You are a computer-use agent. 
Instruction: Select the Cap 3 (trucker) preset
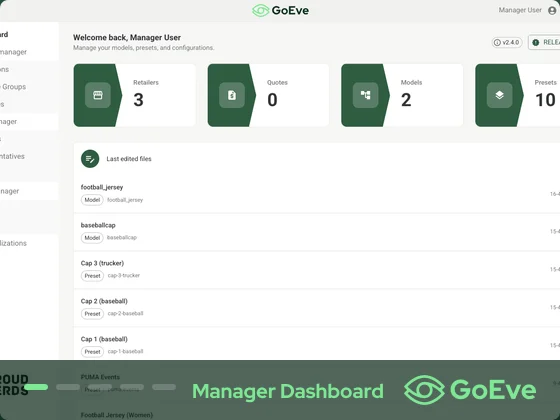(x=317, y=270)
